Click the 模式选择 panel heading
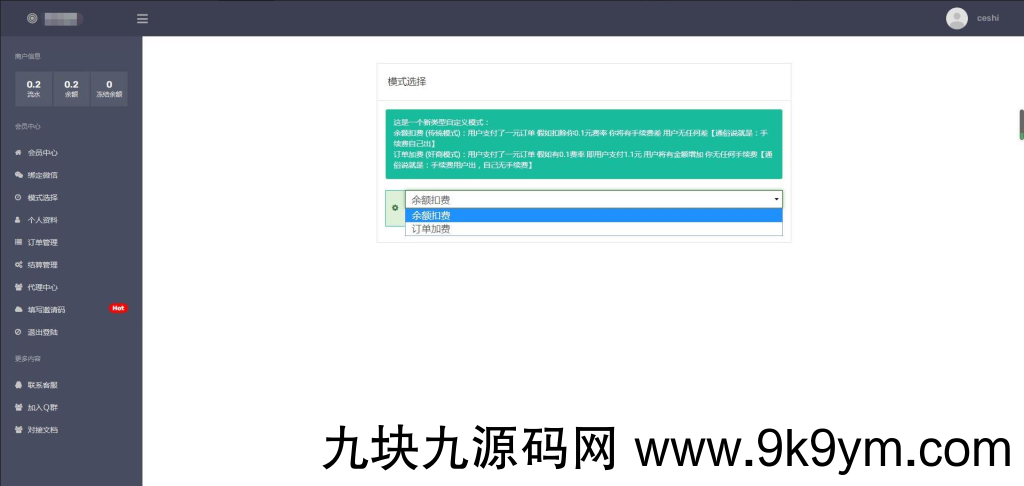 [407, 82]
